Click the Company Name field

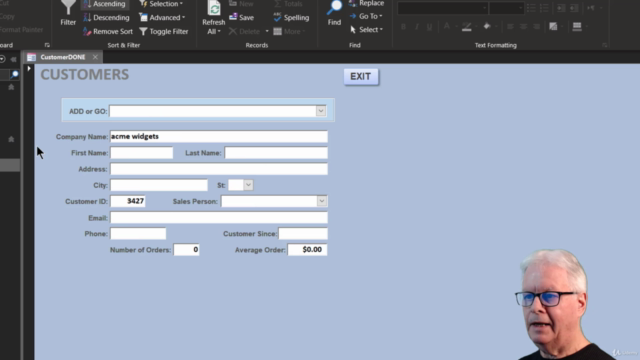point(218,136)
